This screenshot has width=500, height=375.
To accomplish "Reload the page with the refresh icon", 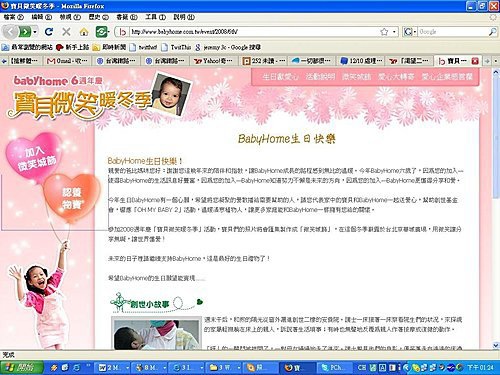I will click(x=49, y=32).
